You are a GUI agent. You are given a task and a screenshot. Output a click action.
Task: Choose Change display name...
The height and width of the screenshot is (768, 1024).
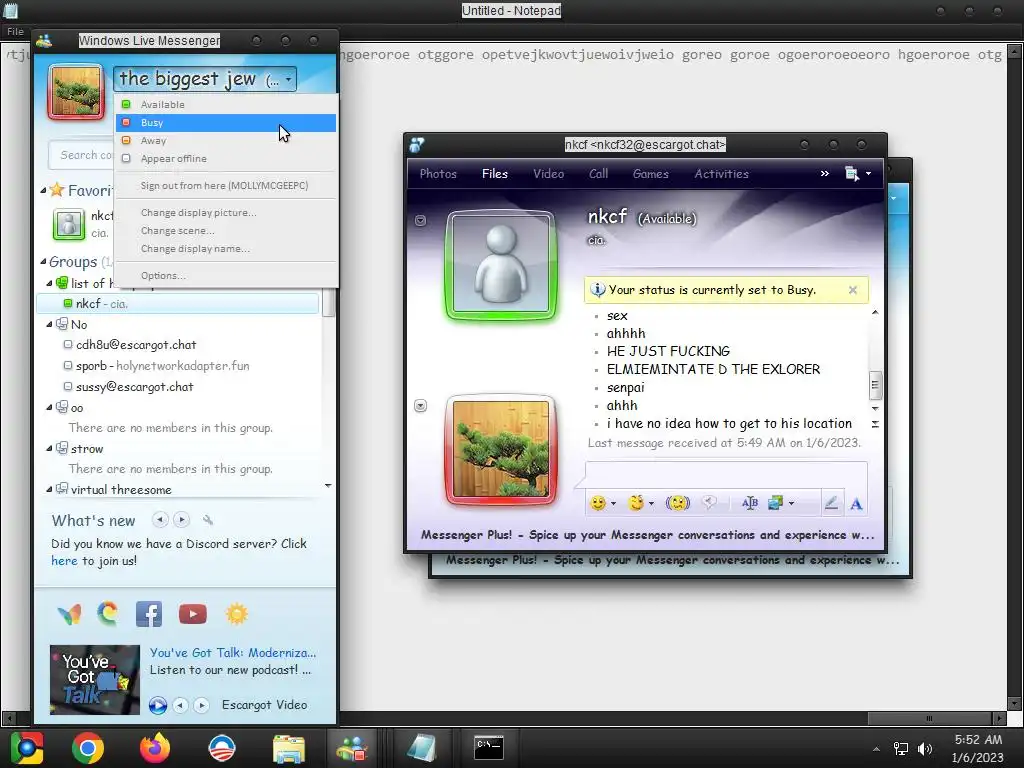pos(226,249)
